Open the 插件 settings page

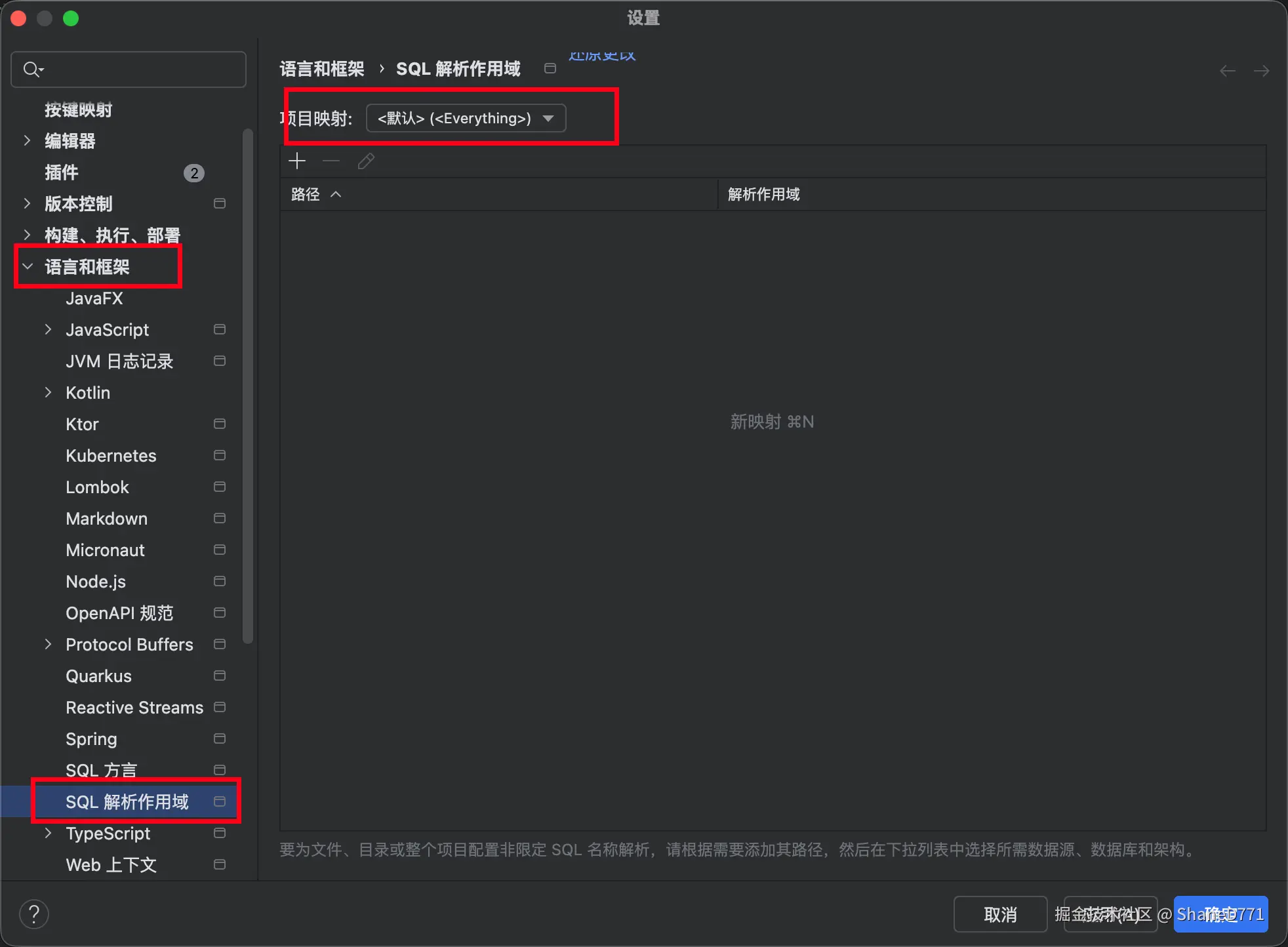[x=62, y=172]
